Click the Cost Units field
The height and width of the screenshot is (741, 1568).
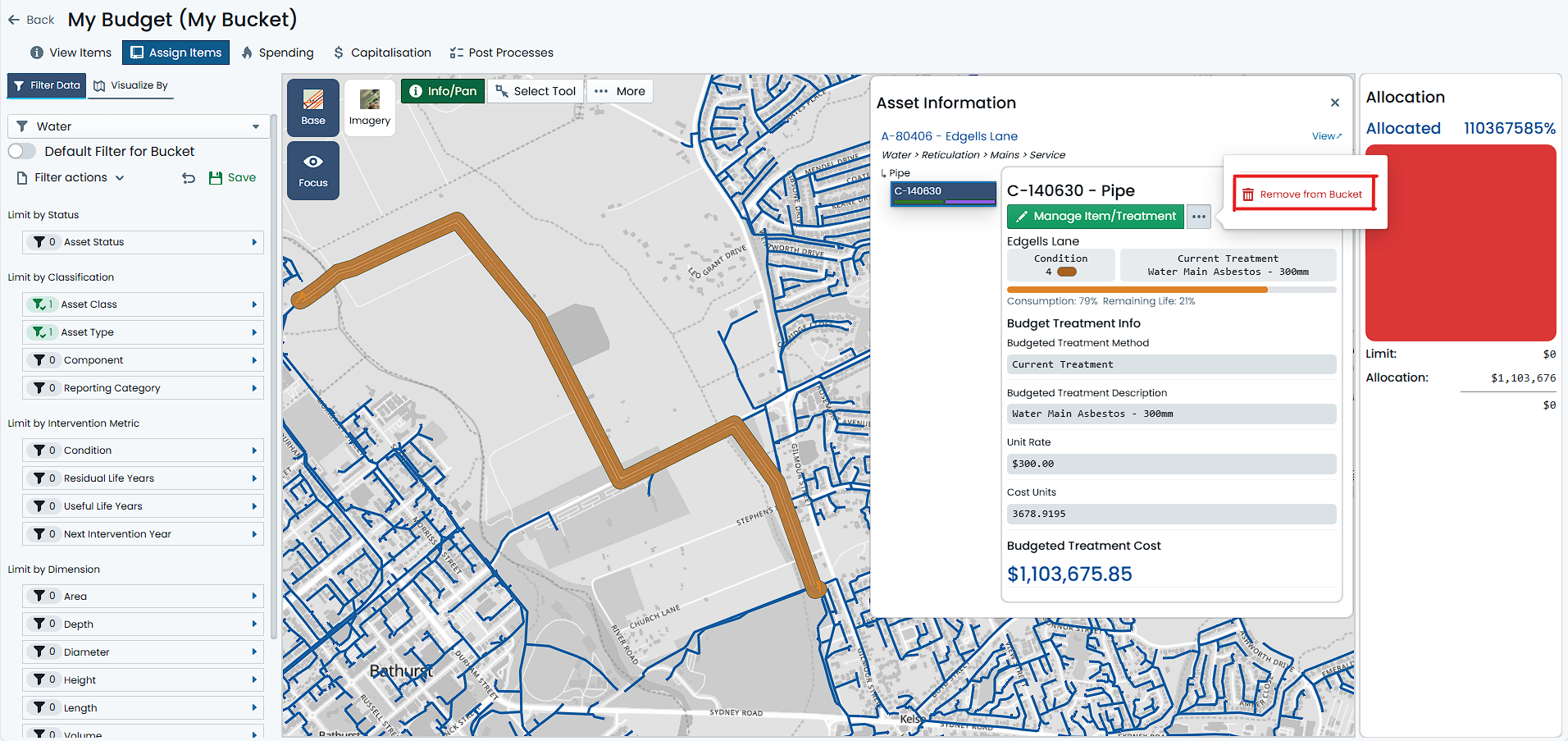[x=1171, y=514]
